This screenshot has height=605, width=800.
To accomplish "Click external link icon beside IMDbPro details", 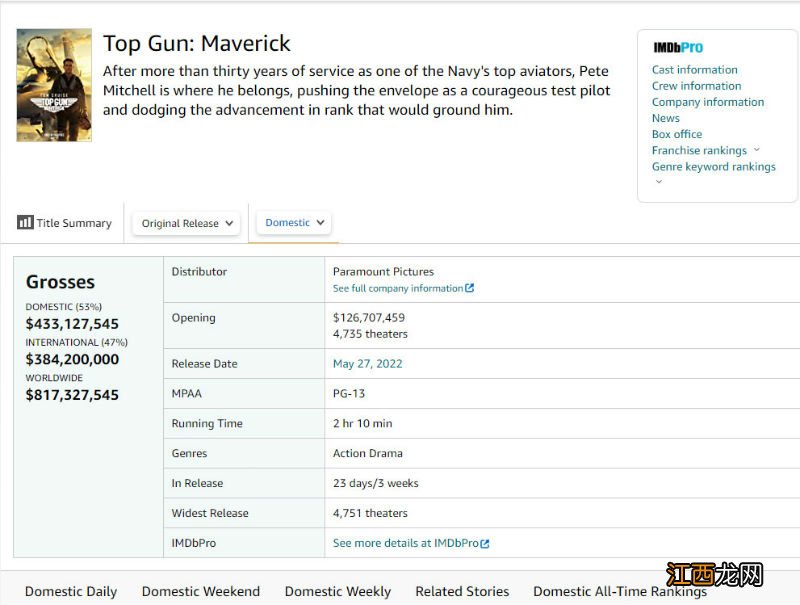I will 485,543.
